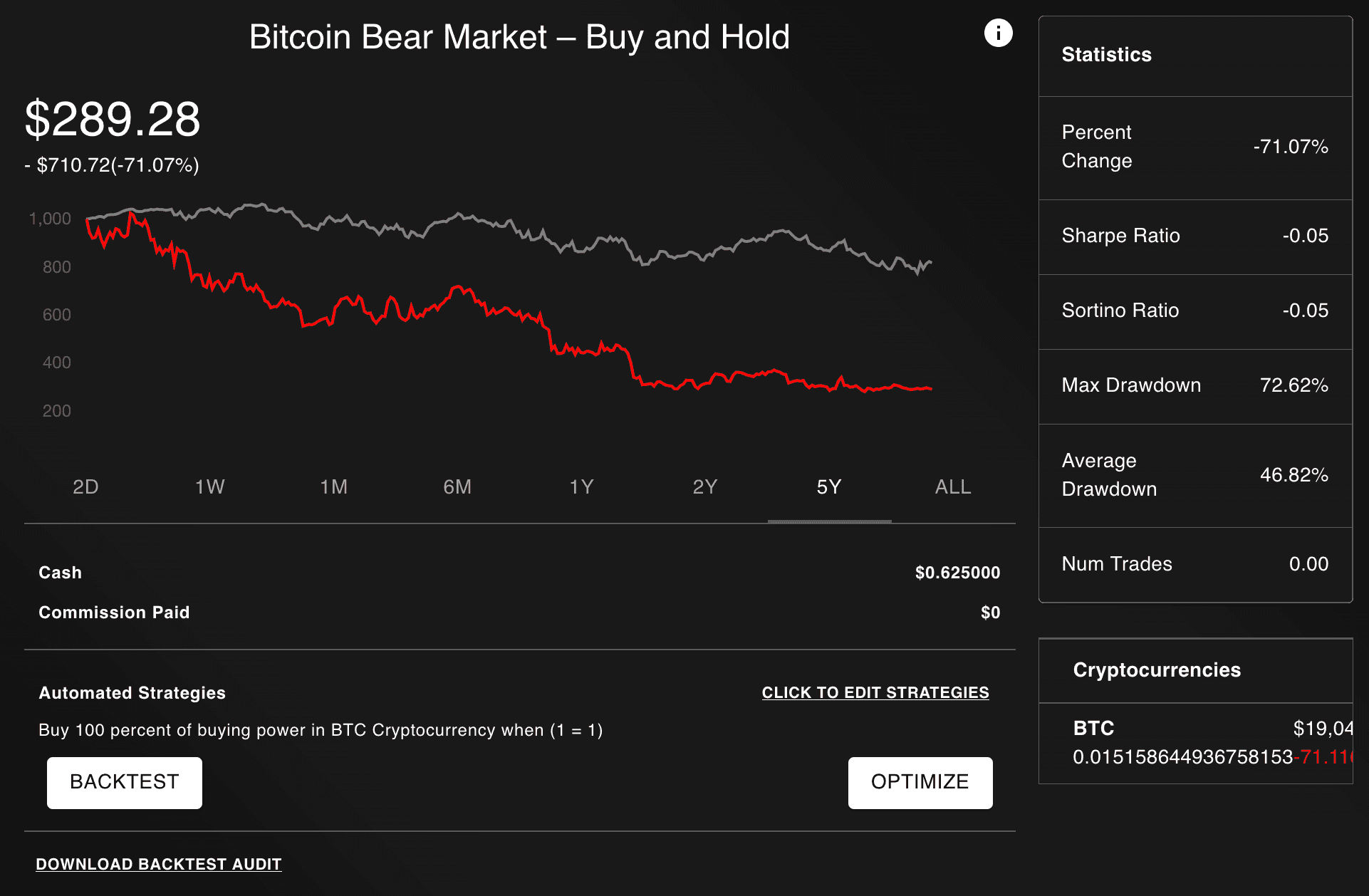Switch to the 6M chart view
The image size is (1369, 896).
pos(457,486)
